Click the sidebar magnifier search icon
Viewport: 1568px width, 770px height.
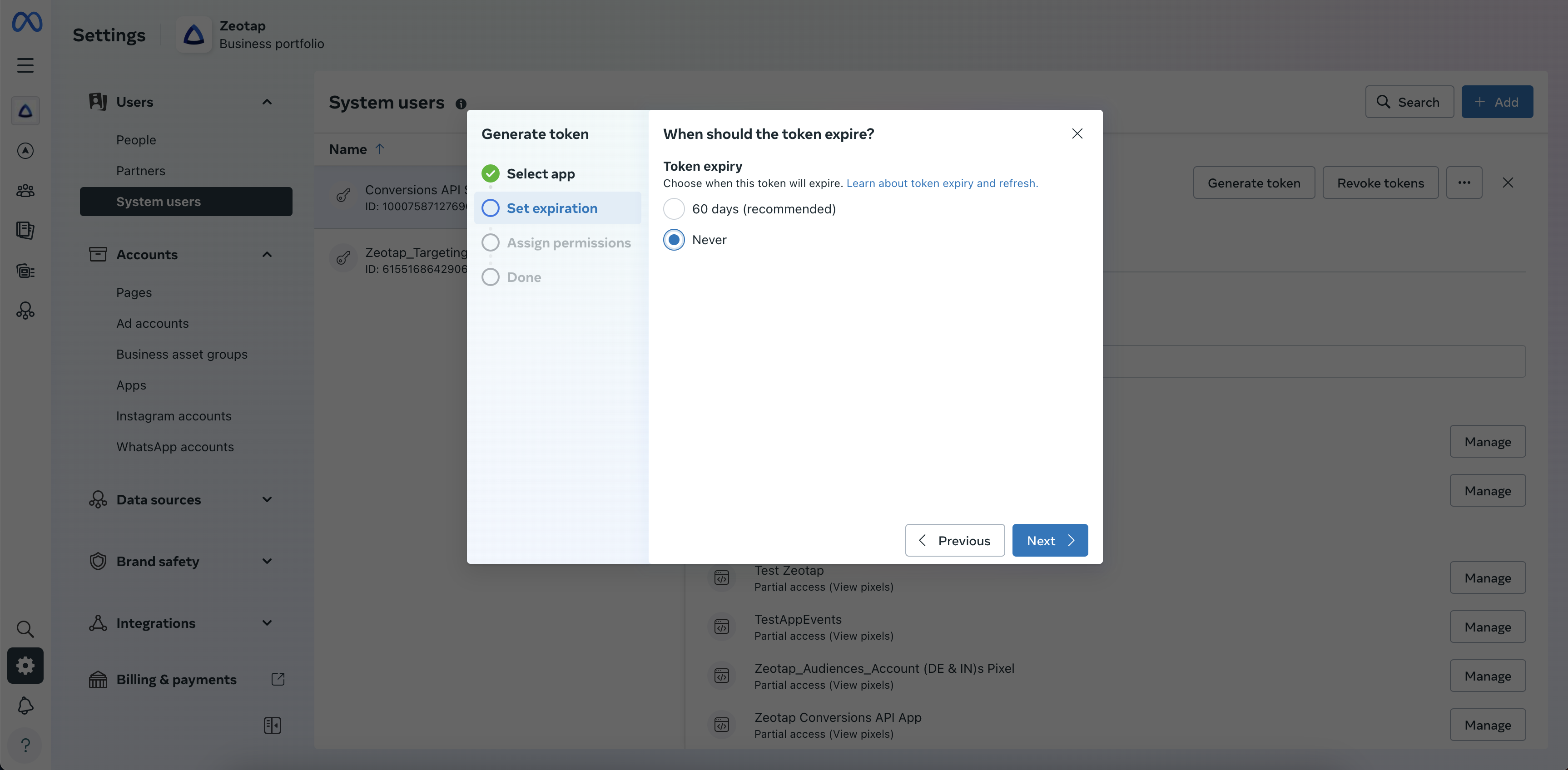click(x=25, y=629)
